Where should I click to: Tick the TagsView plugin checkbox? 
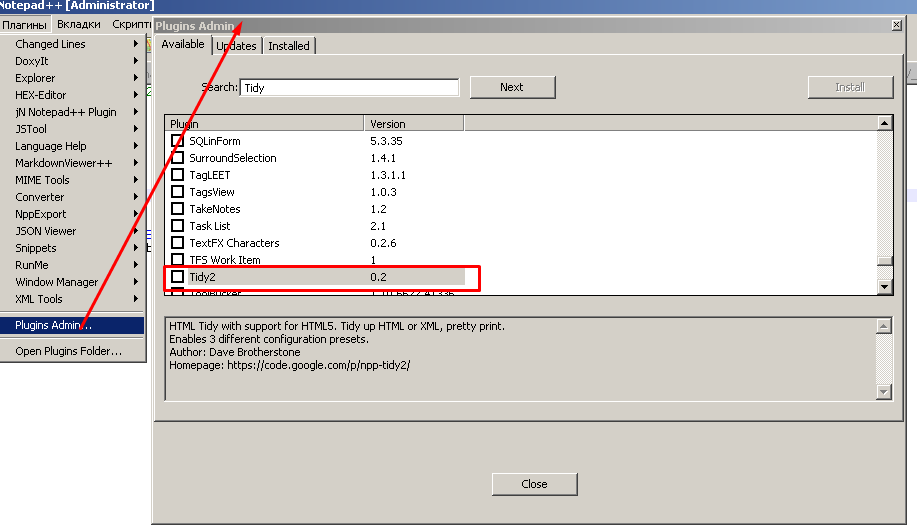177,192
